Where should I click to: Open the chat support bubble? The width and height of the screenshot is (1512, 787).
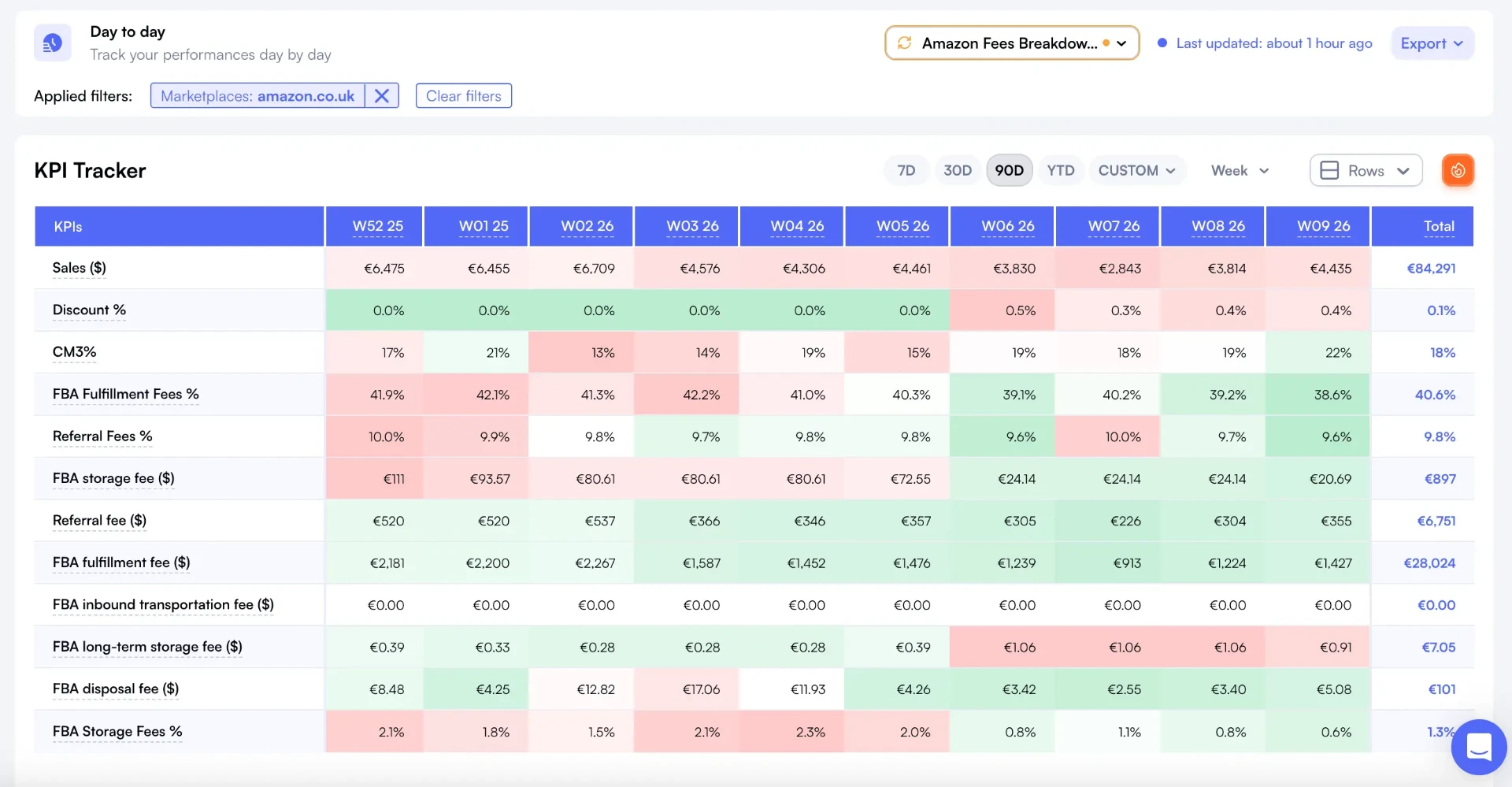coord(1478,747)
